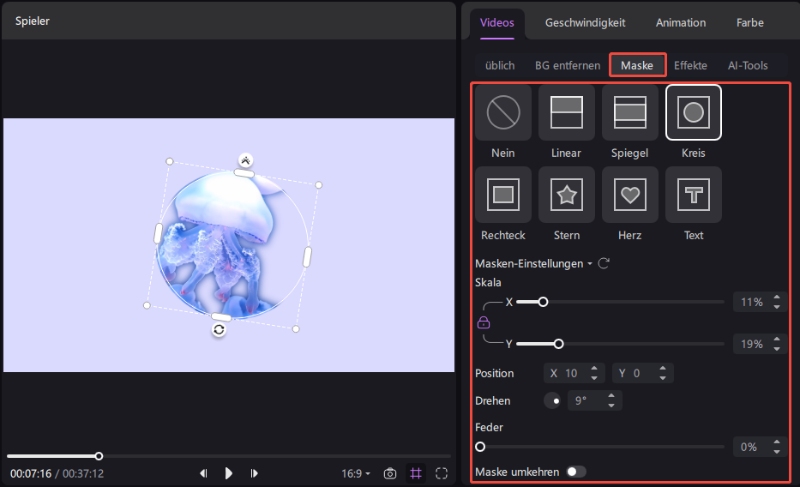Decrease Skala X percentage with down arrow
Image resolution: width=800 pixels, height=487 pixels.
[x=777, y=306]
